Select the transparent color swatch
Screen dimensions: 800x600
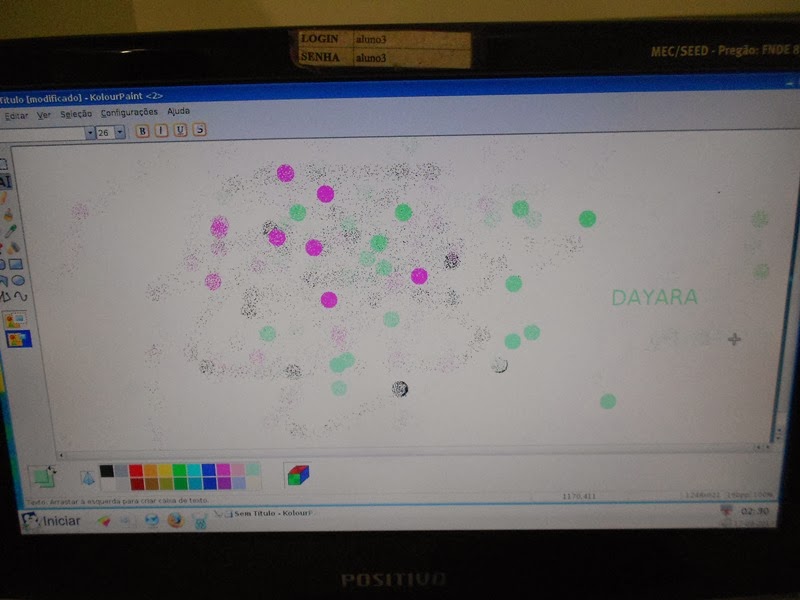point(87,478)
